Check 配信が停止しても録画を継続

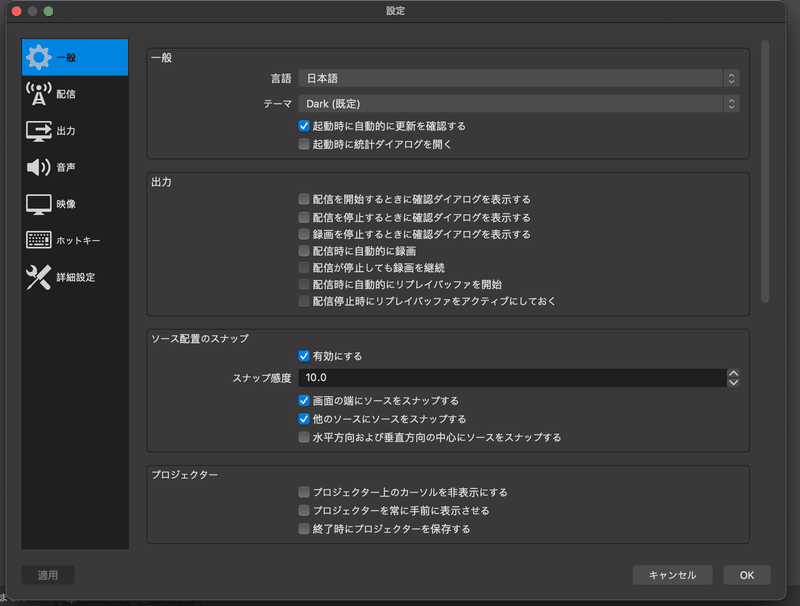304,267
